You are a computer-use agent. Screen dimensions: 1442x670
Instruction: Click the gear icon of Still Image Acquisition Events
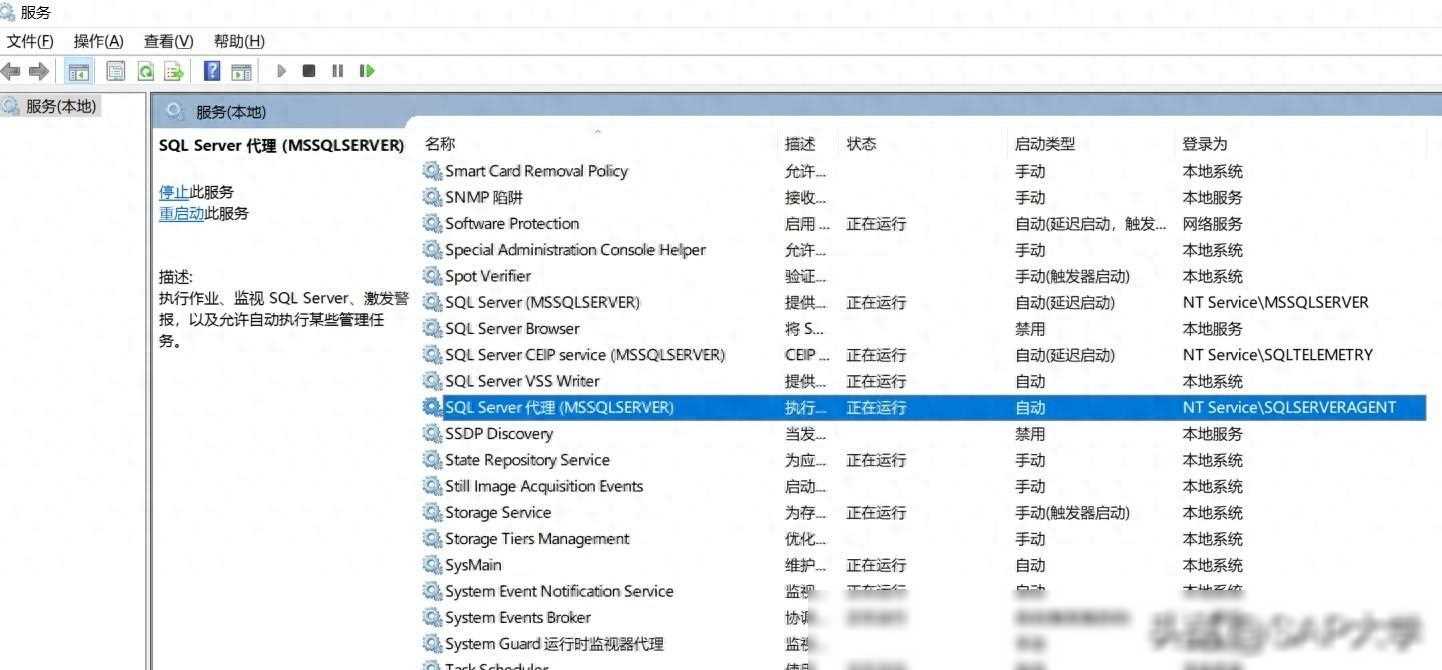point(432,486)
